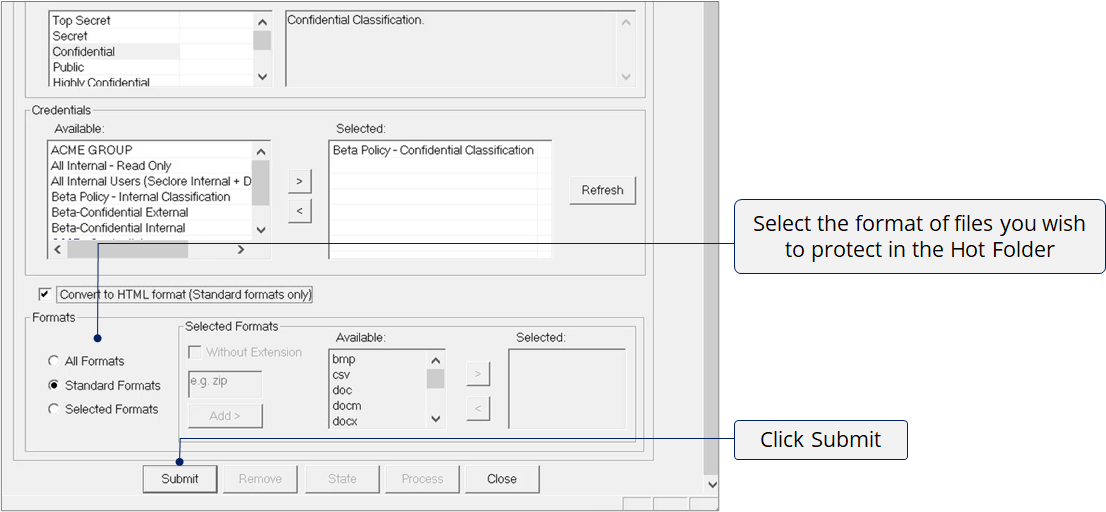The image size is (1106, 512).
Task: Select Top Secret classification
Action: coord(81,21)
